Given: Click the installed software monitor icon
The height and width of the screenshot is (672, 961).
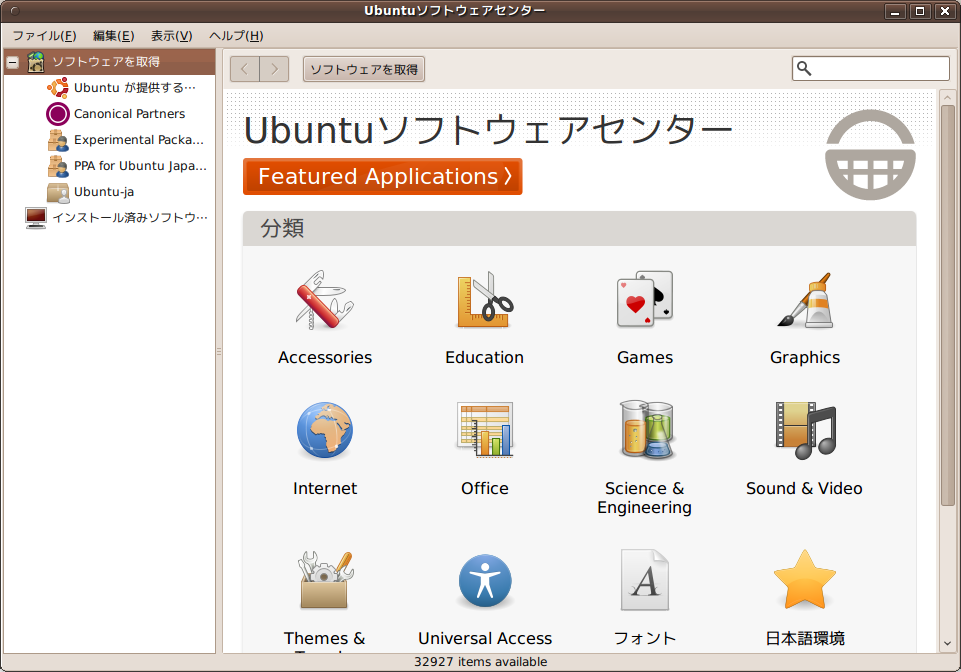Looking at the screenshot, I should pos(36,218).
